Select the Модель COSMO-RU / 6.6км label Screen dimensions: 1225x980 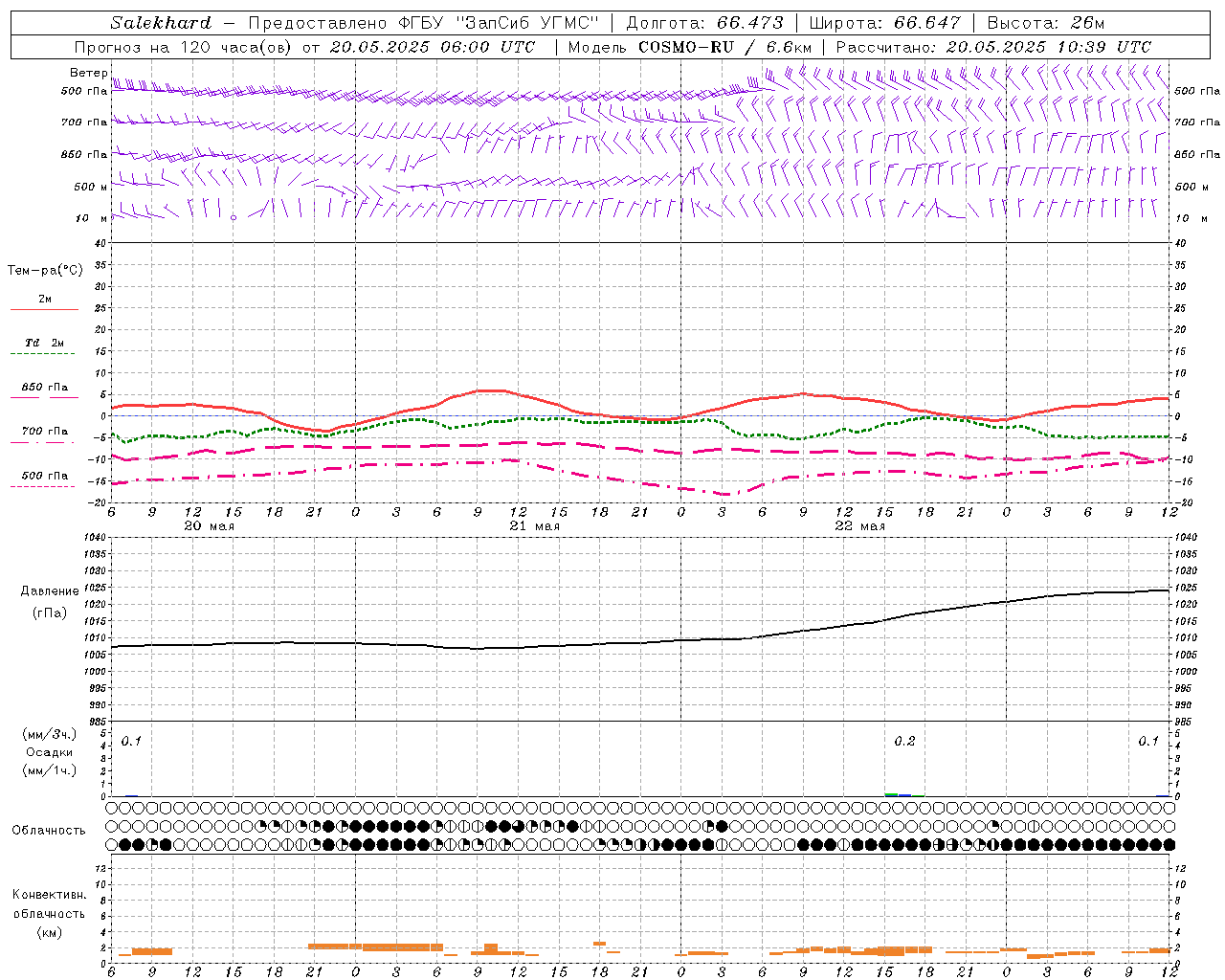689,47
